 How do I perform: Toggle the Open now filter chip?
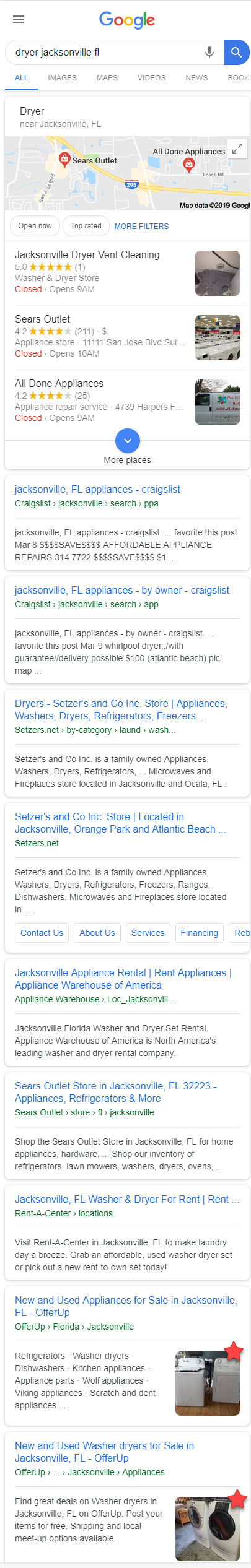point(35,226)
